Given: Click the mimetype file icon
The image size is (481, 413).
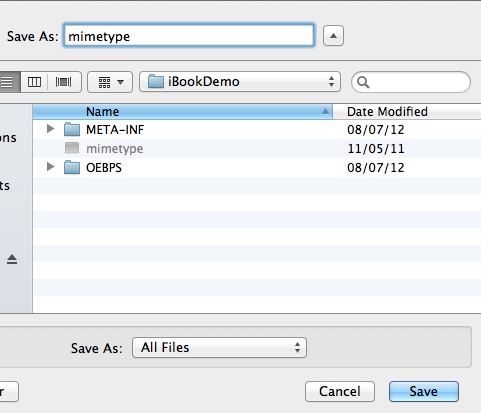Looking at the screenshot, I should click(x=72, y=148).
